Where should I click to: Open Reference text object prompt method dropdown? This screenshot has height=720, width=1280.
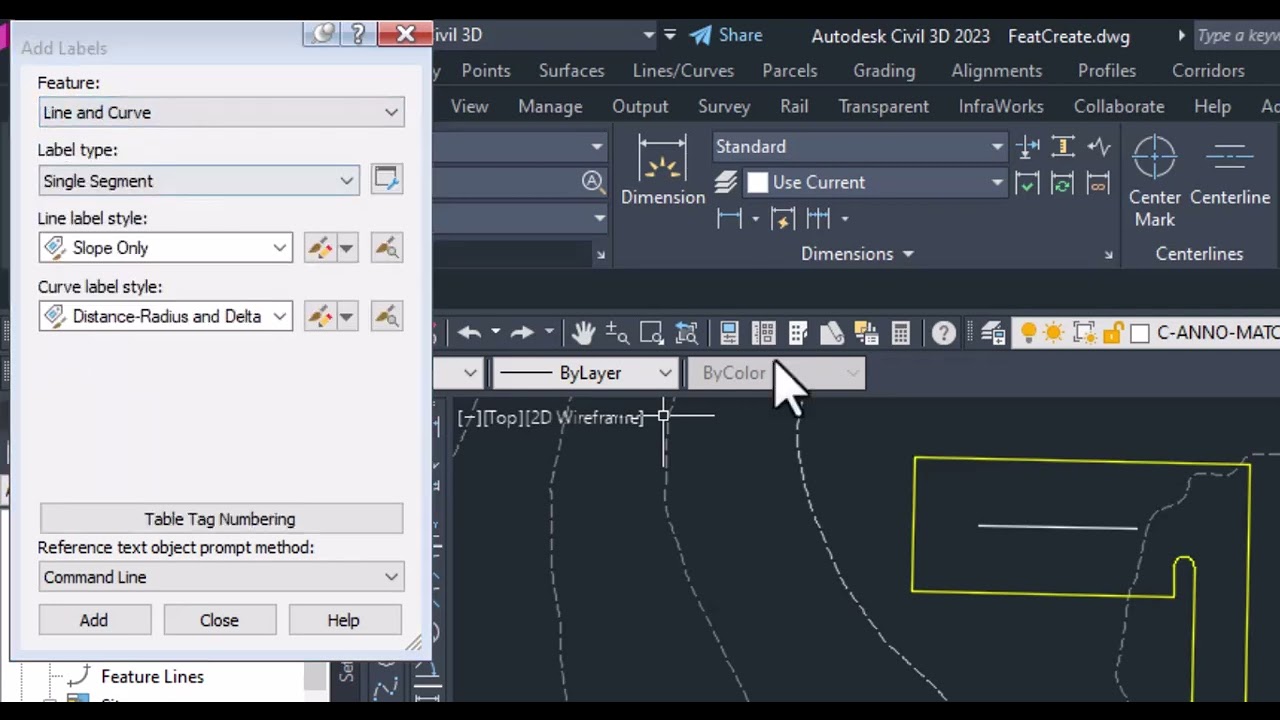click(221, 577)
